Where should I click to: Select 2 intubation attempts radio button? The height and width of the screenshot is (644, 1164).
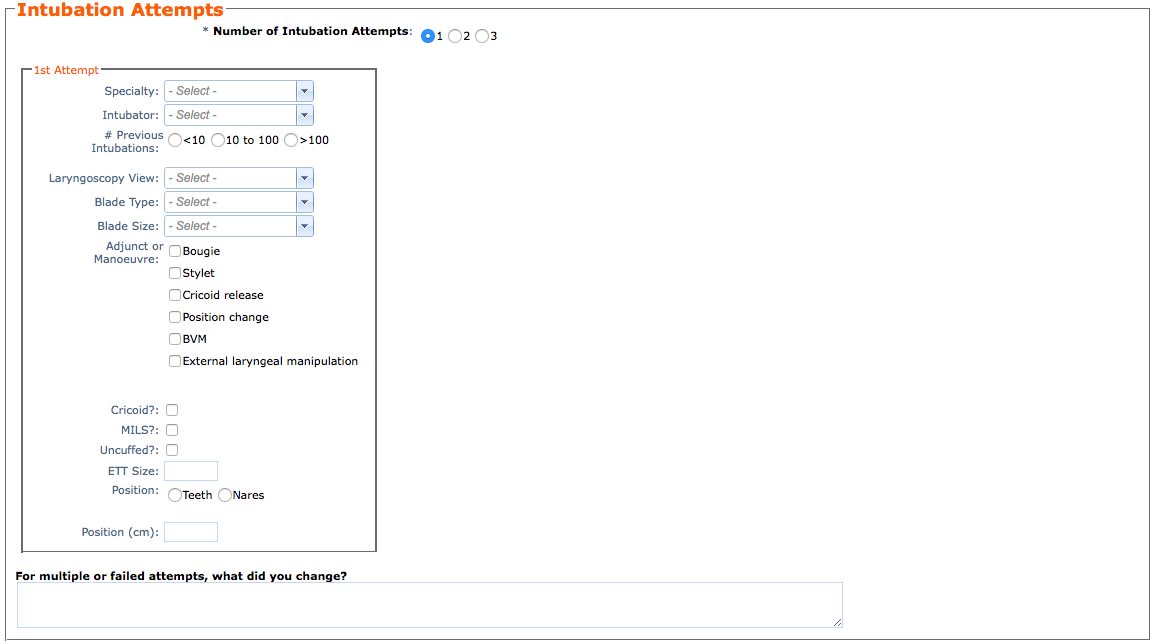(455, 36)
